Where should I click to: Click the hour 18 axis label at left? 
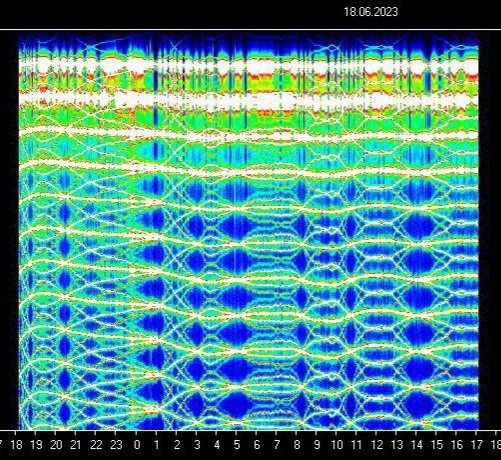click(16, 445)
